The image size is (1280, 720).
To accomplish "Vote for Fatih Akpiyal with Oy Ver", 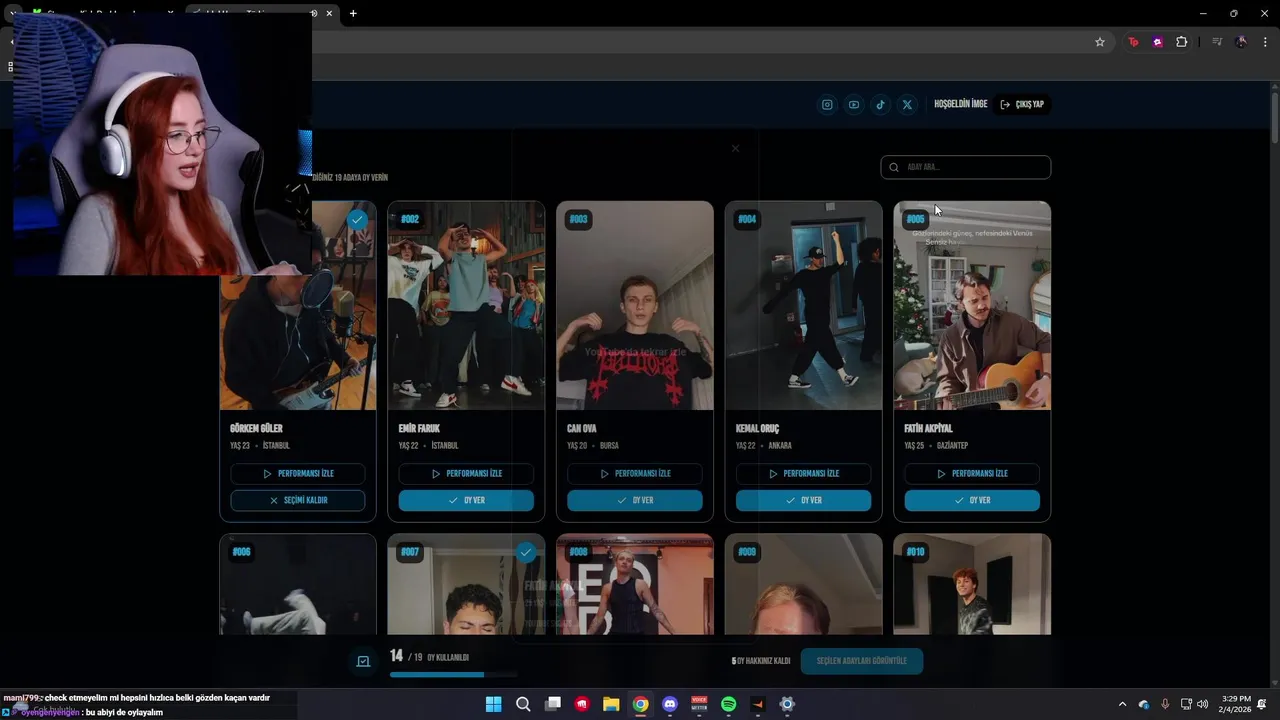I will (972, 500).
